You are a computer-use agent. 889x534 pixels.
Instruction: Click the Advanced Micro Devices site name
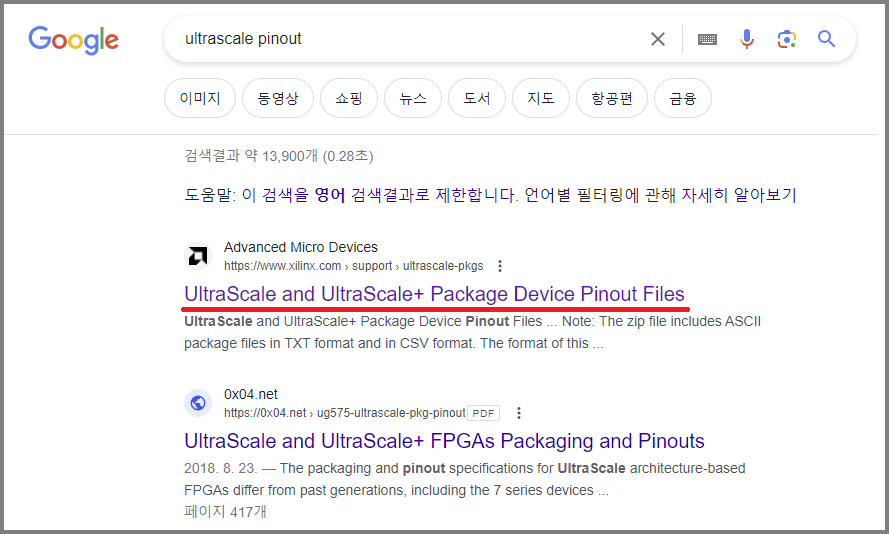pos(300,247)
